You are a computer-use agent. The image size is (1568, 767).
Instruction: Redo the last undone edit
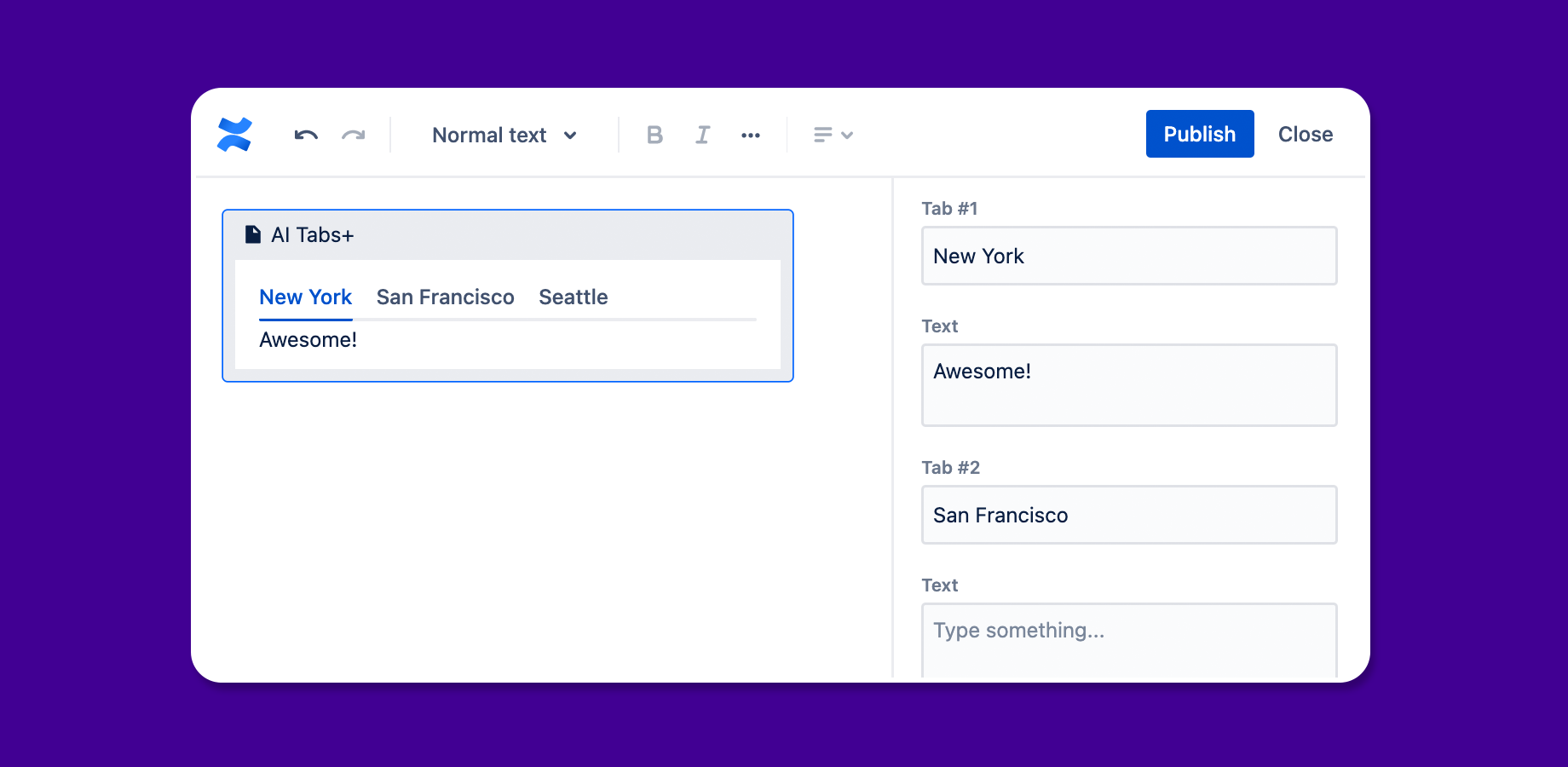point(354,135)
